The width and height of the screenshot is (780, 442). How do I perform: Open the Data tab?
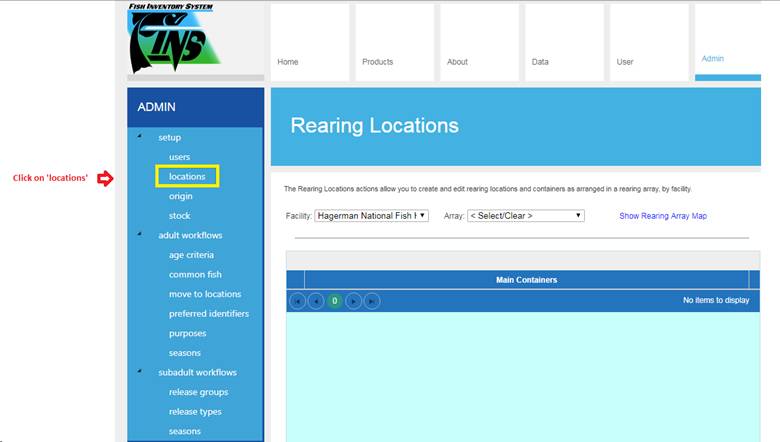click(x=565, y=42)
